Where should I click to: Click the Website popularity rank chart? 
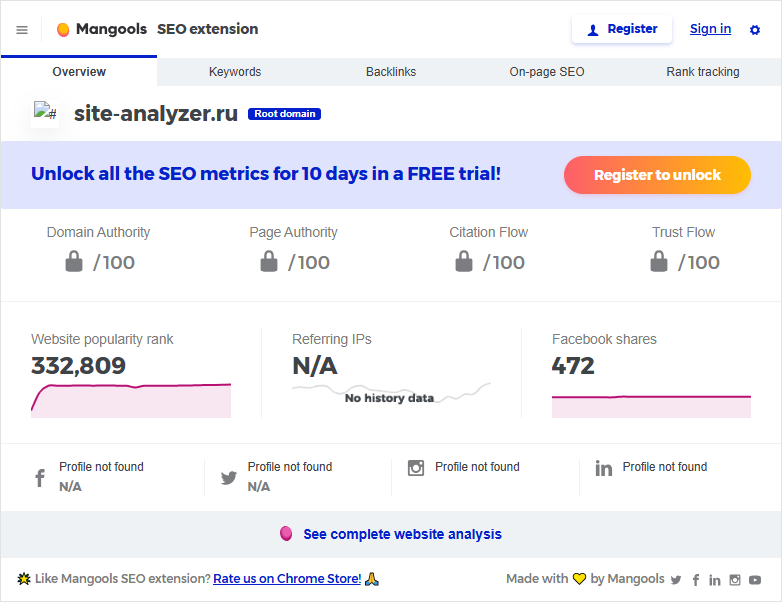pos(131,401)
